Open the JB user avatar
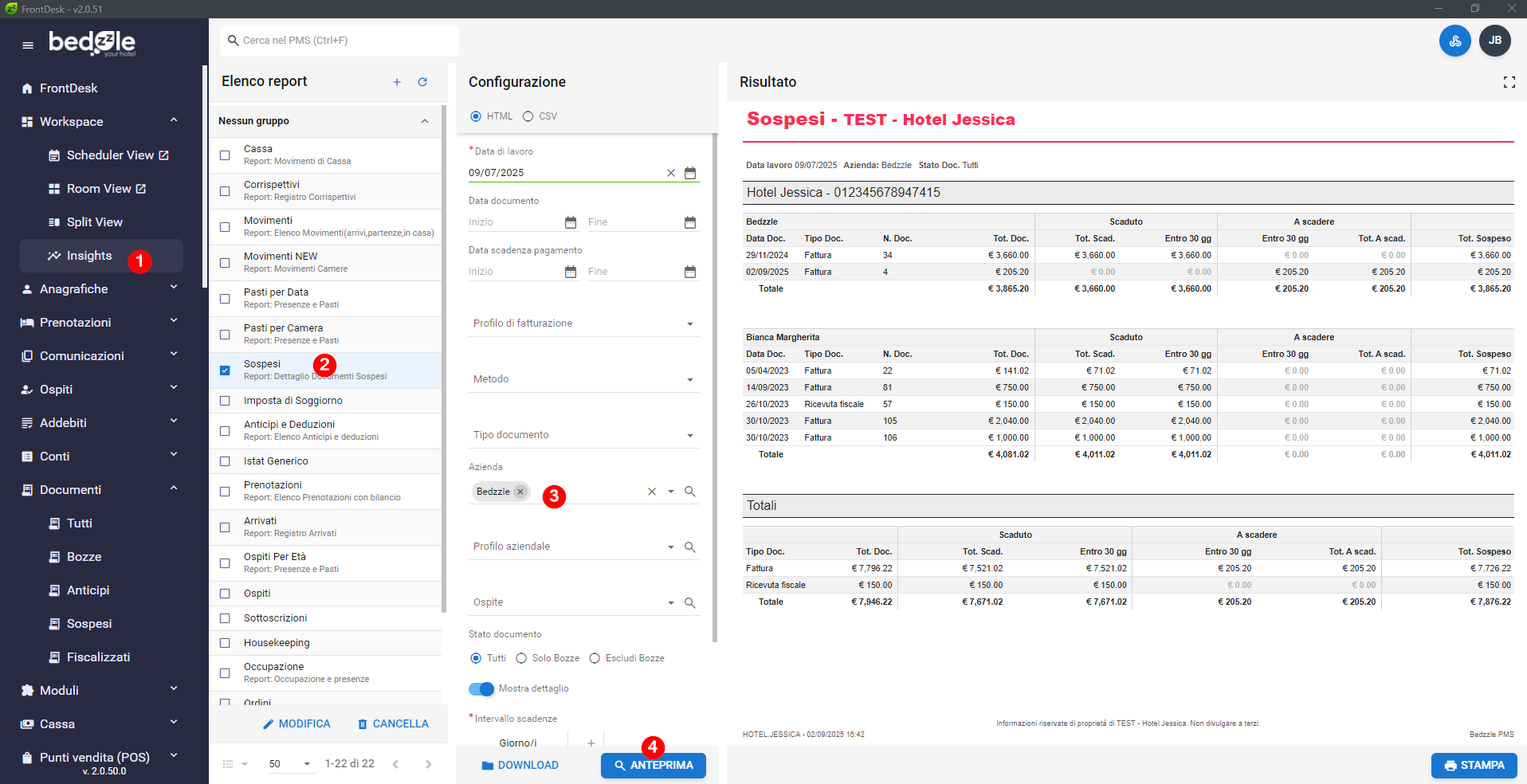The width and height of the screenshot is (1527, 784). (1494, 41)
